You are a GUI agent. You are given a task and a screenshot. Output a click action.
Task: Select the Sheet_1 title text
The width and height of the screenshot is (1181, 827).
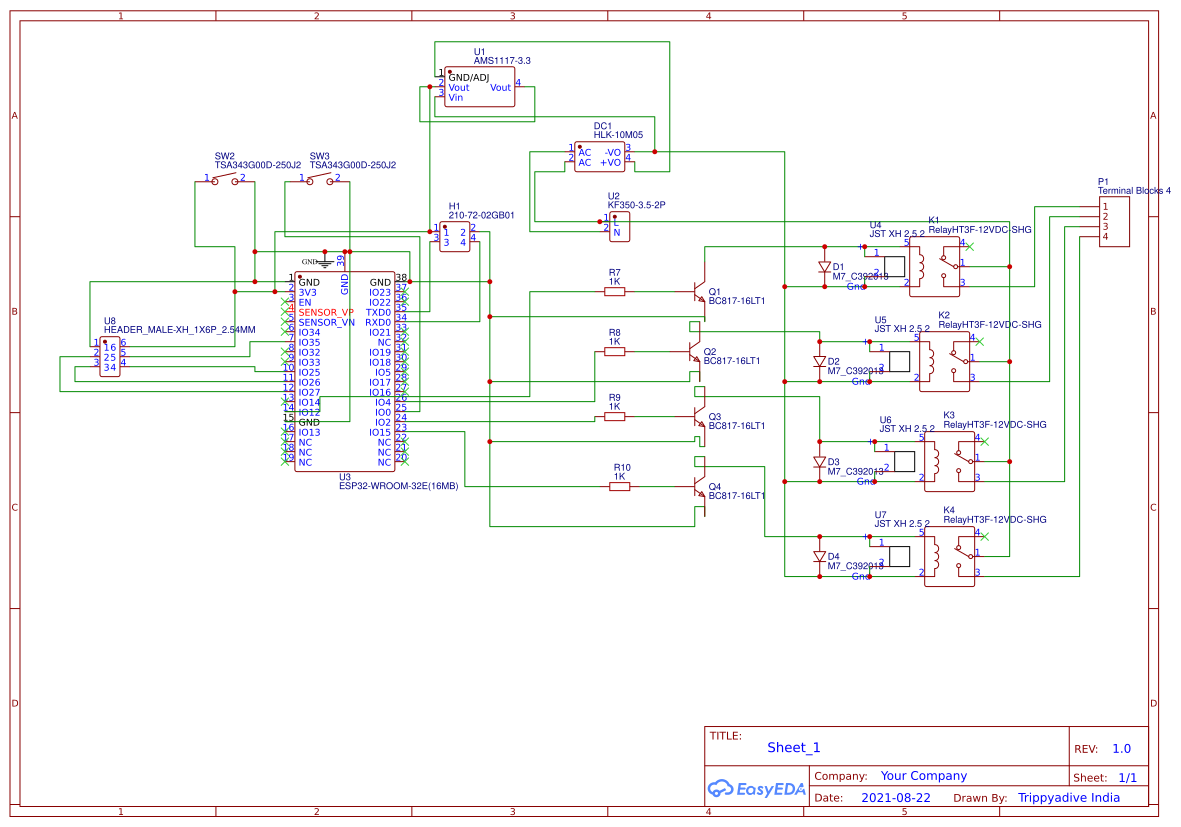[793, 747]
